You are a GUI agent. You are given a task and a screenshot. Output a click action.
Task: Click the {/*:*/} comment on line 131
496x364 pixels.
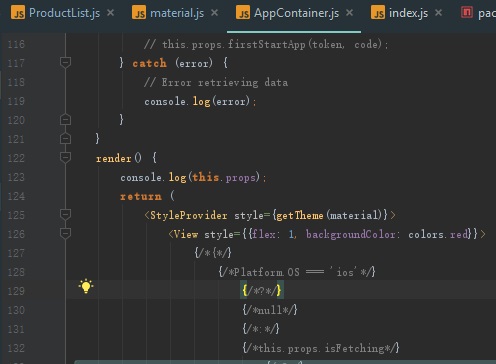click(x=261, y=329)
